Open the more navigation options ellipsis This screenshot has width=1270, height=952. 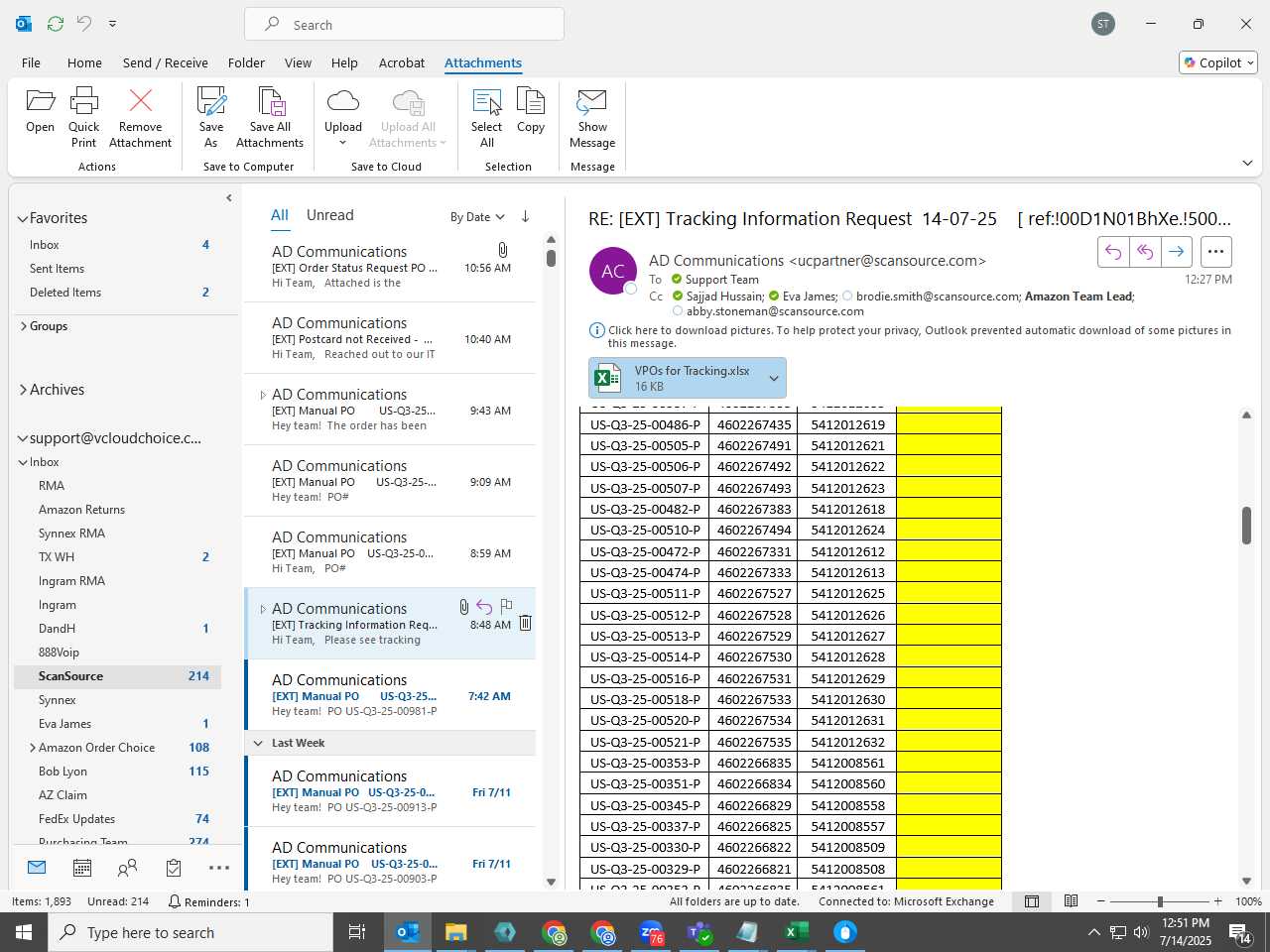point(219,868)
